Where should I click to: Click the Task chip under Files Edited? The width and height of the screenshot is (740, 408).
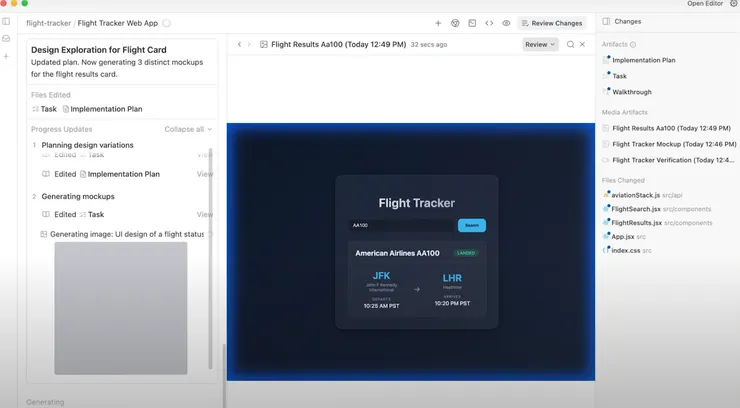[x=44, y=109]
